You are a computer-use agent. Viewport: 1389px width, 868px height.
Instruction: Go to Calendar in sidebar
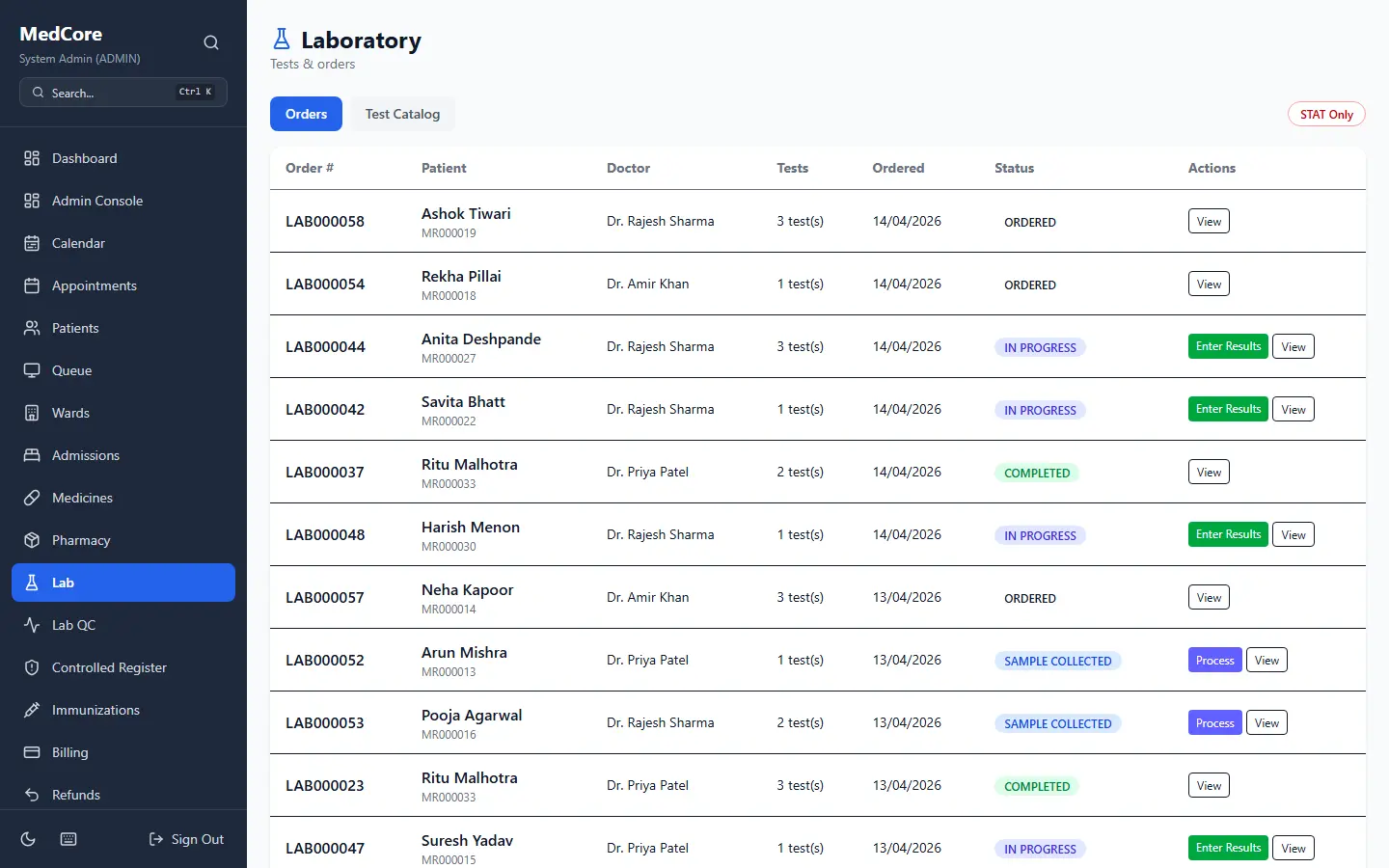coord(123,243)
